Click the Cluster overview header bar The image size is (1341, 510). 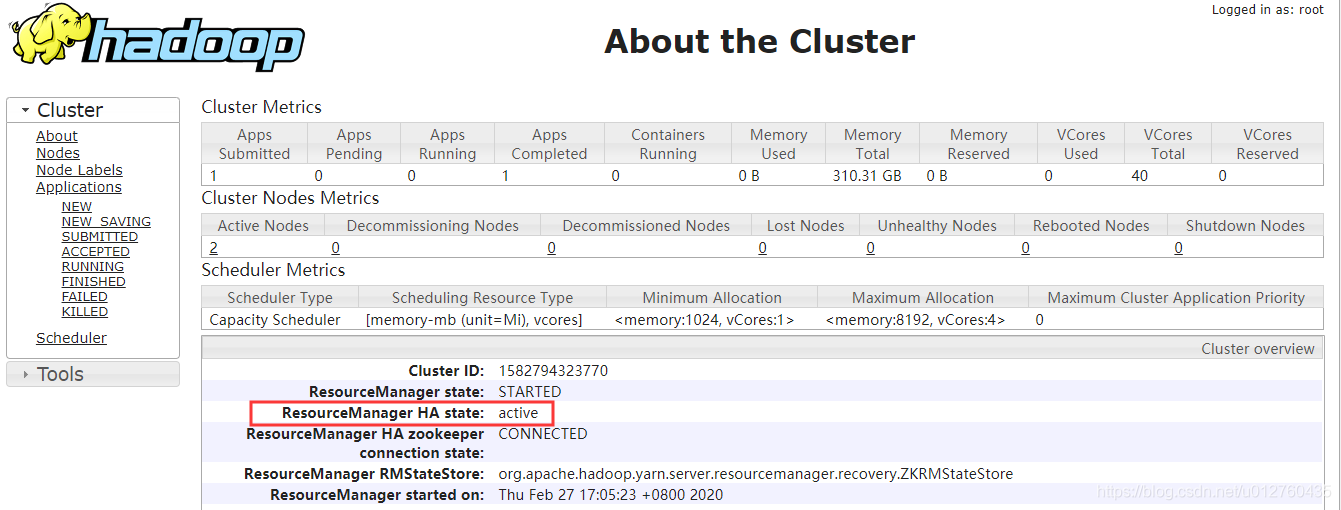click(763, 349)
